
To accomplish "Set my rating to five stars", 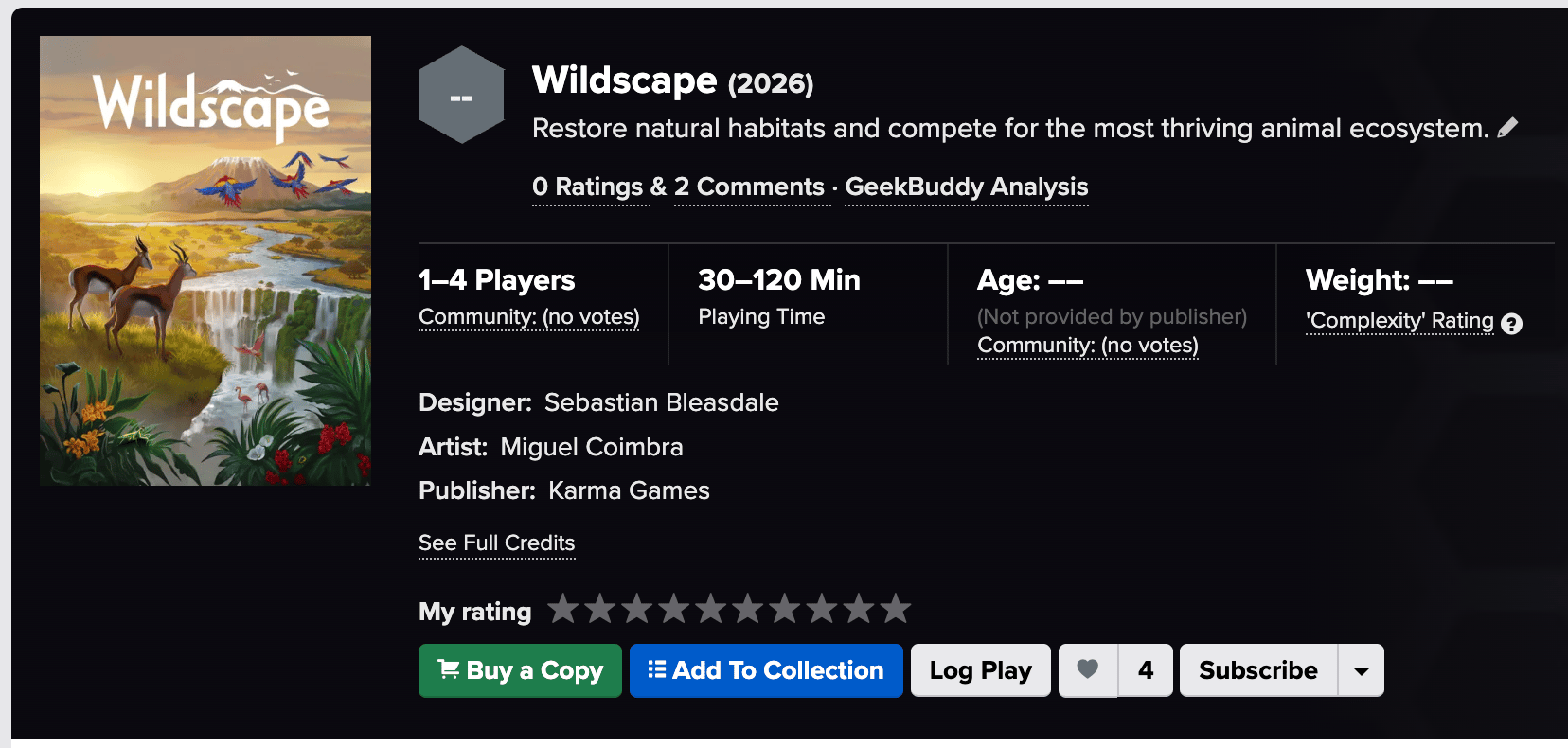I will pyautogui.click(x=711, y=609).
